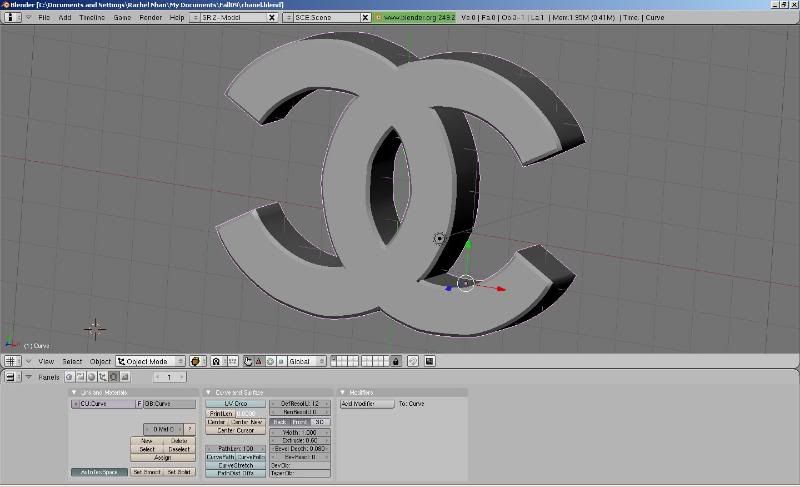Open the SCE:Scene selector dropdown
This screenshot has width=800, height=487.
tap(288, 17)
